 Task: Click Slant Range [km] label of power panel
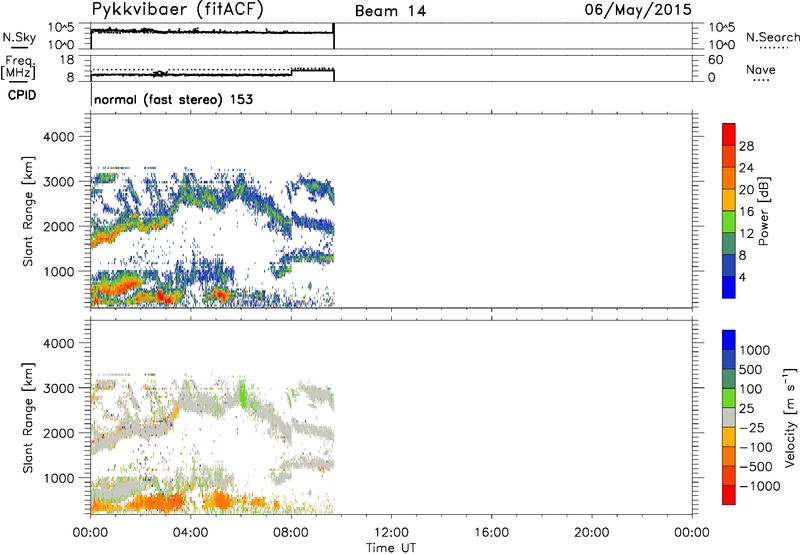coord(28,211)
